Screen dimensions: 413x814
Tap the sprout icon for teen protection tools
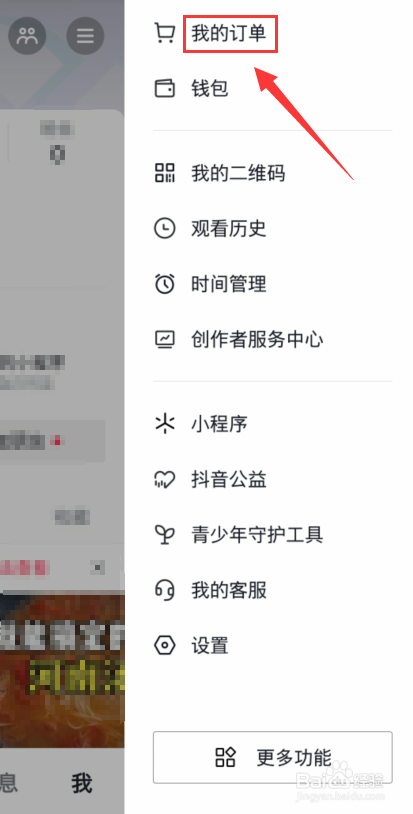tap(165, 535)
